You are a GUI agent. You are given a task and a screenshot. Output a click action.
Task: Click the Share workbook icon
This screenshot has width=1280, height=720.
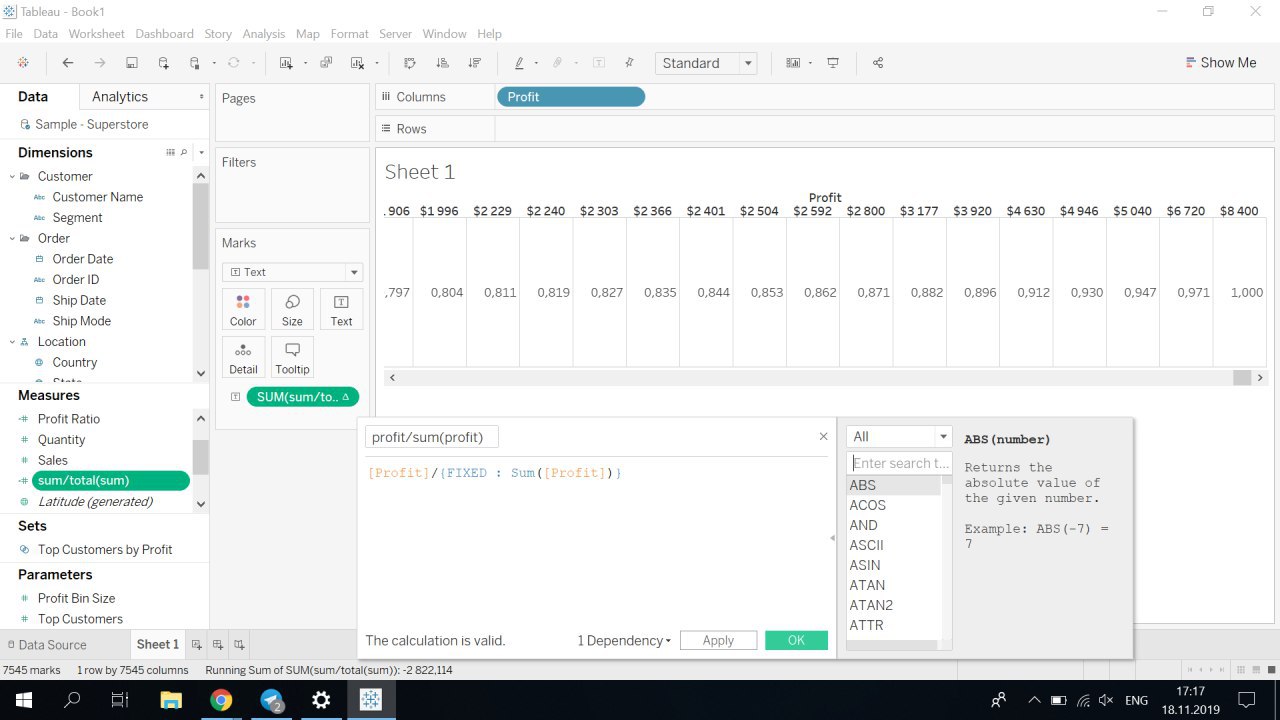[878, 63]
